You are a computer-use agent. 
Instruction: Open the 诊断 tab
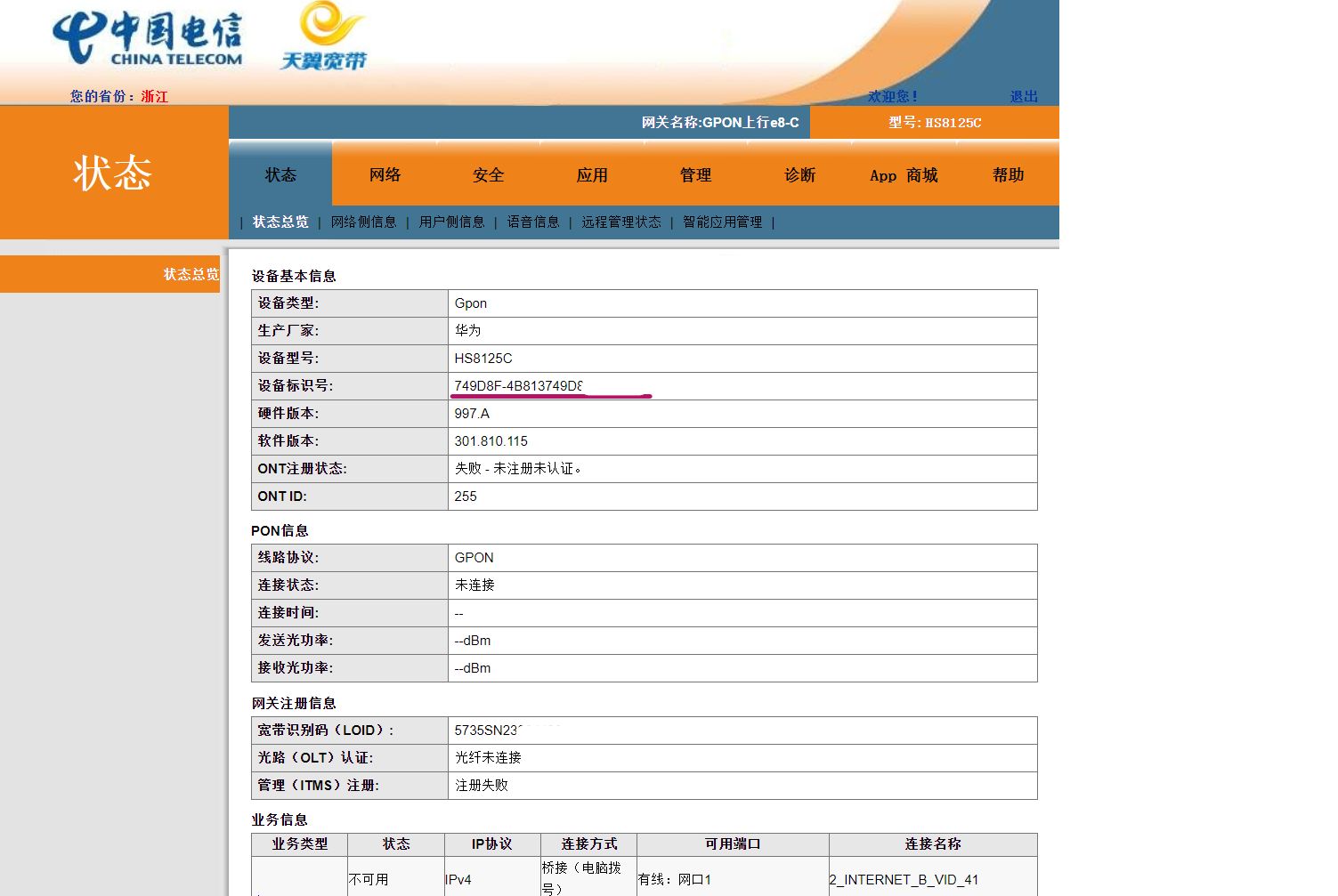[x=799, y=175]
